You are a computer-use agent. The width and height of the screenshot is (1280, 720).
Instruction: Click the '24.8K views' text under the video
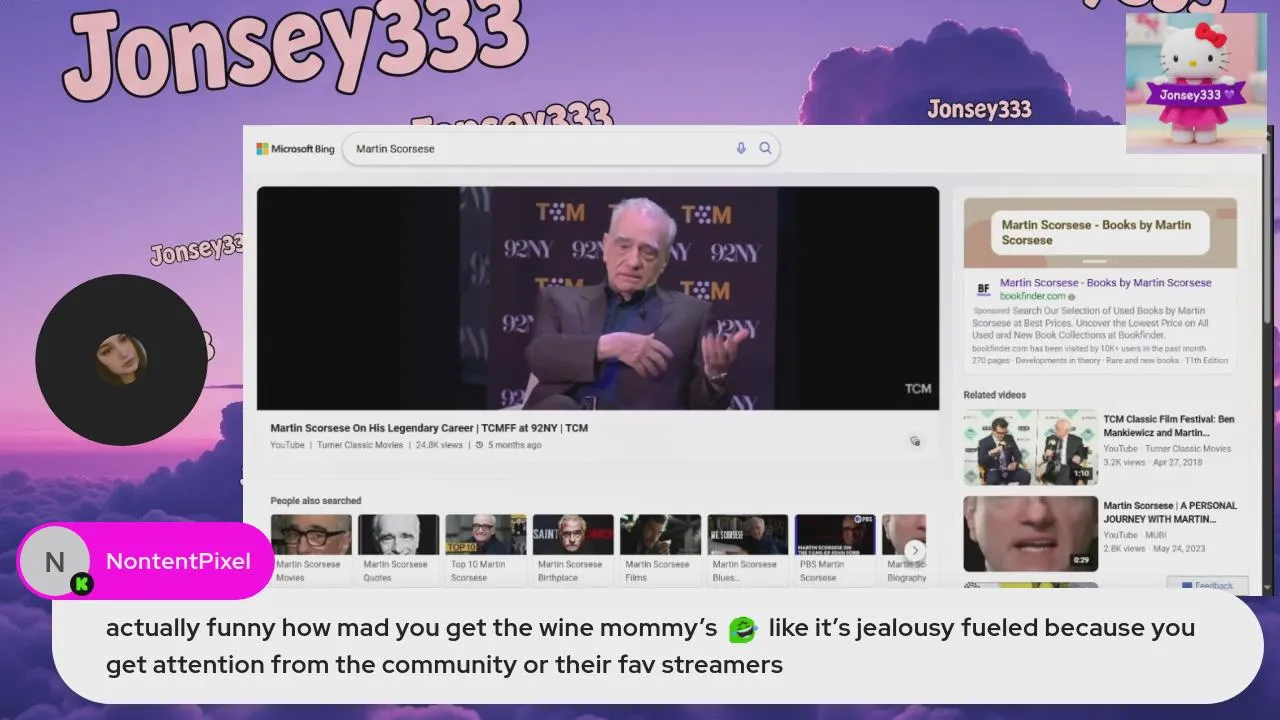tap(439, 445)
